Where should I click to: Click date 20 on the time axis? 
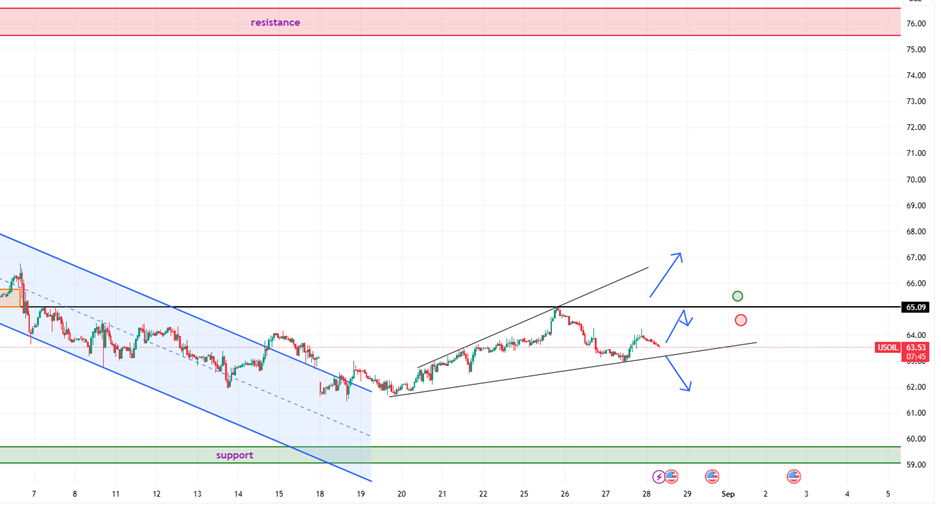[x=401, y=494]
